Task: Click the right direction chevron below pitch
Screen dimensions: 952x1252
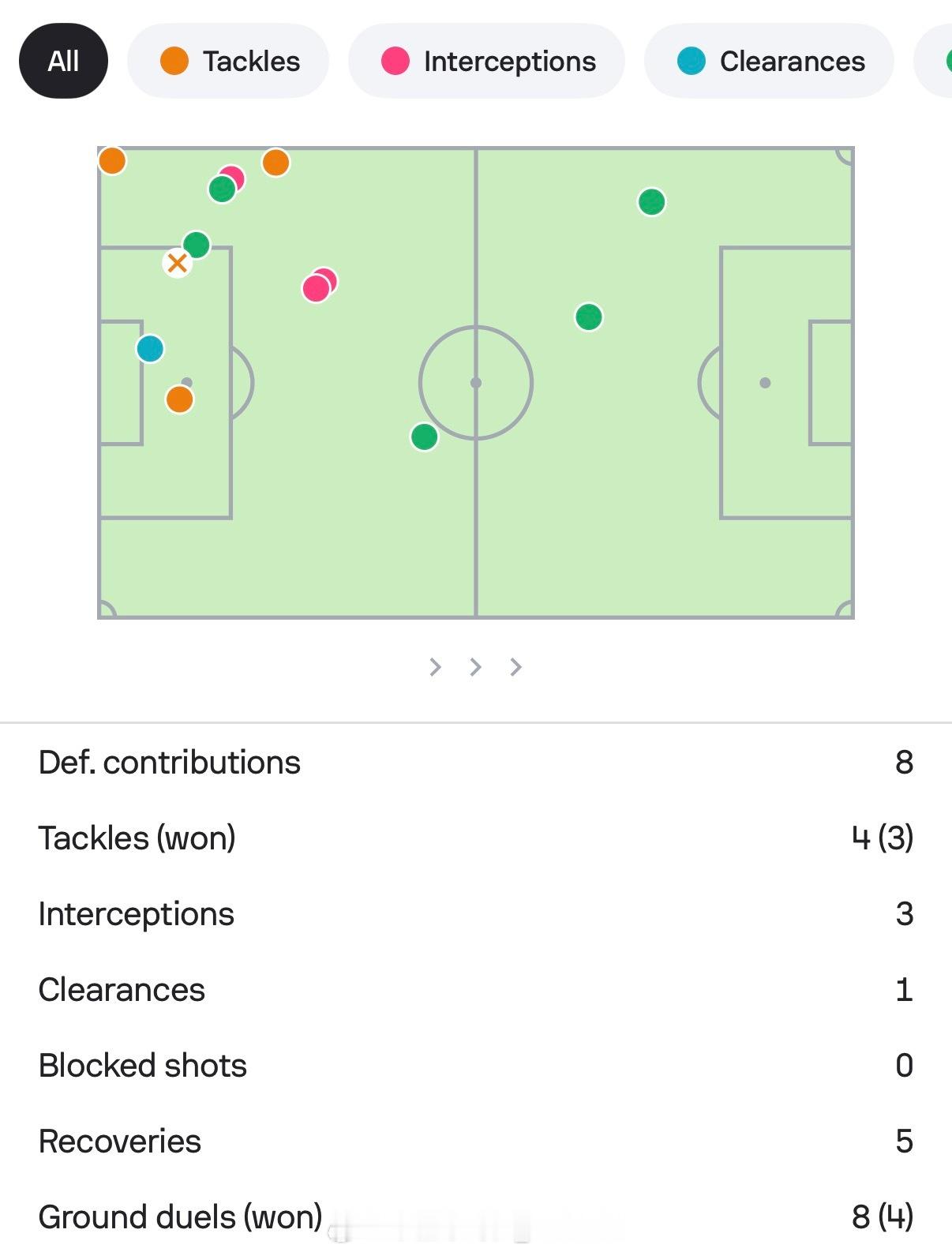Action: 516,667
